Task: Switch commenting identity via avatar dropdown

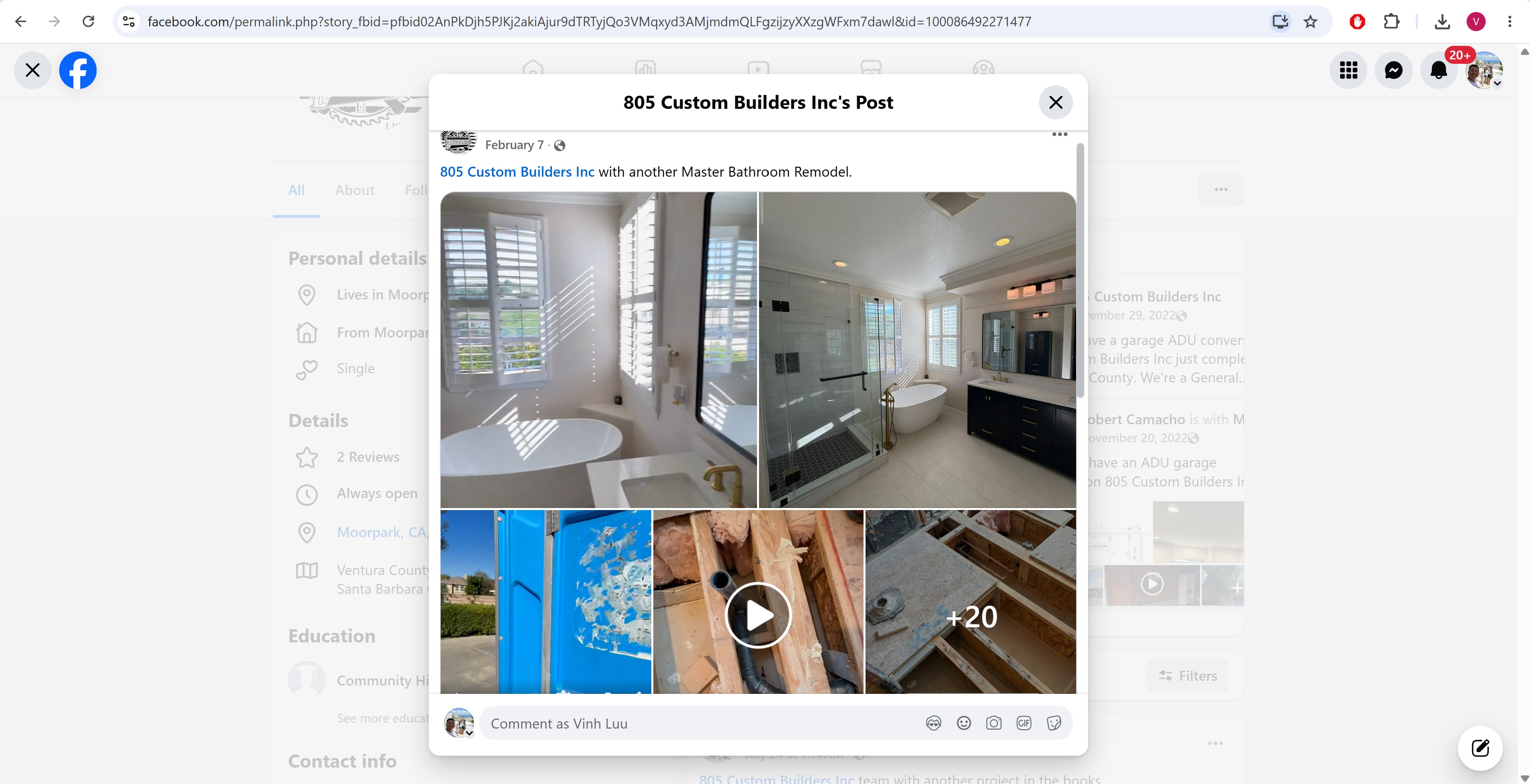Action: coord(459,723)
